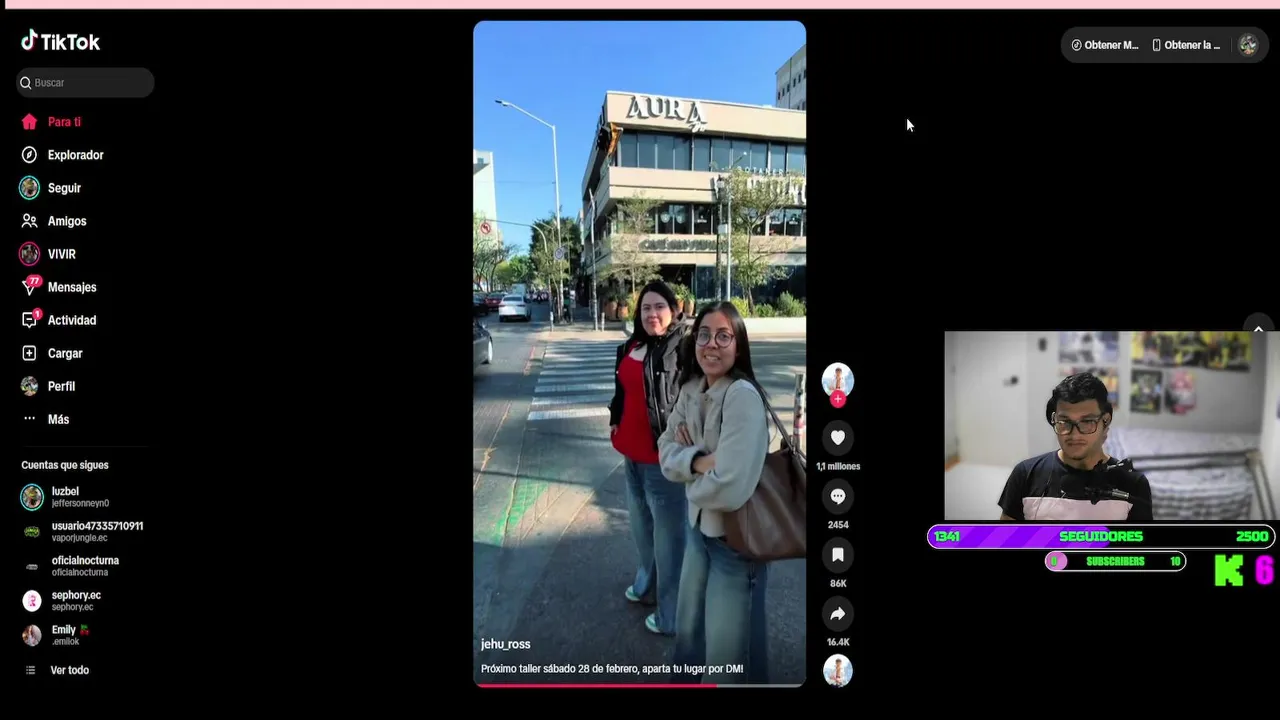Click the VIVIR live icon
Viewport: 1280px width, 720px height.
29,254
